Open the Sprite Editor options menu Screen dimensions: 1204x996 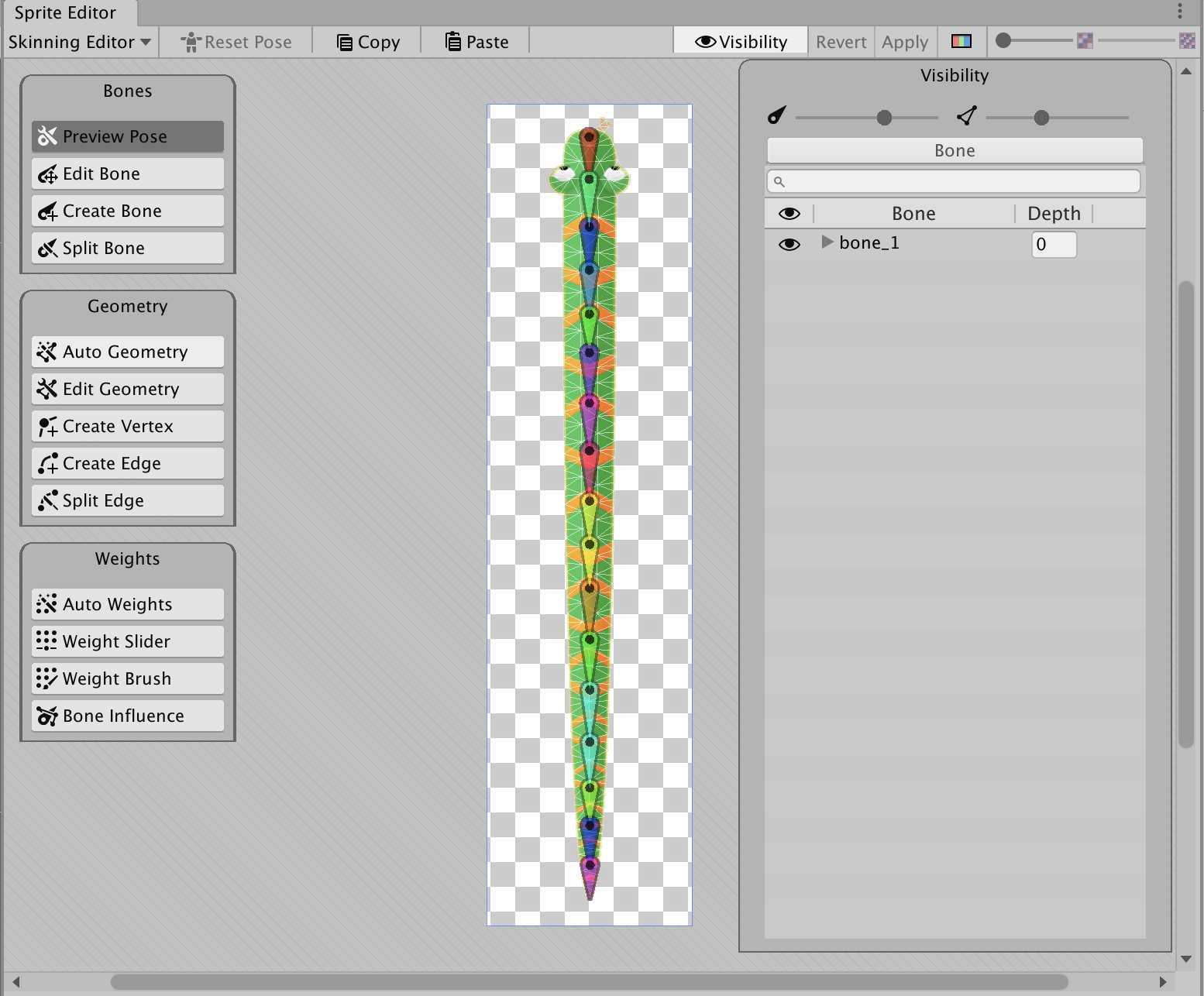coord(1180,11)
